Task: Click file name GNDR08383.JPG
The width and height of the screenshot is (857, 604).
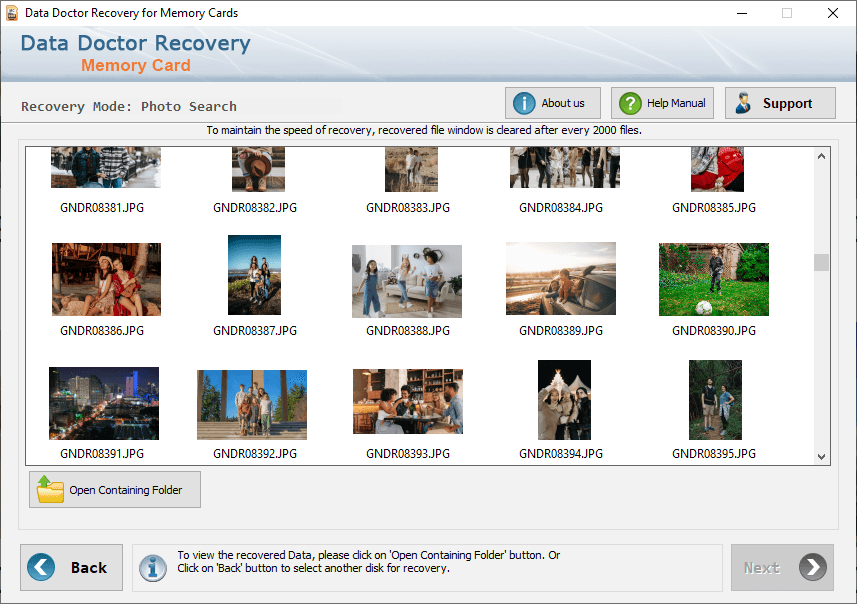Action: click(408, 208)
